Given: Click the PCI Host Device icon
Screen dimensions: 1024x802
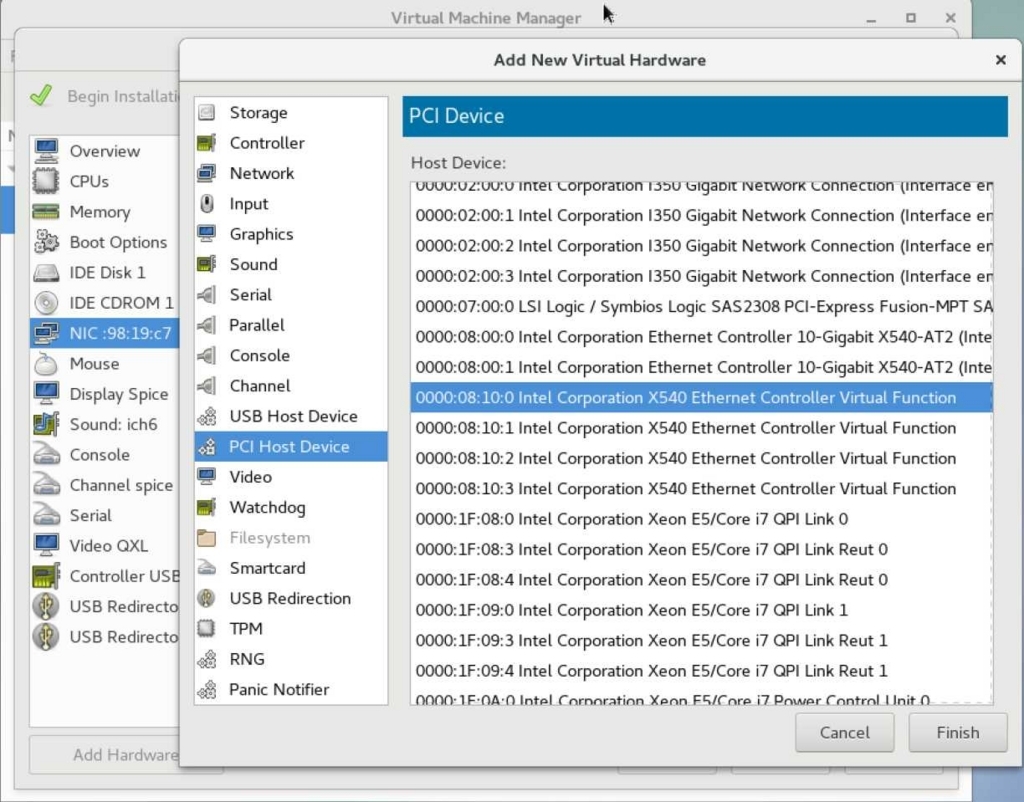Looking at the screenshot, I should pos(207,447).
